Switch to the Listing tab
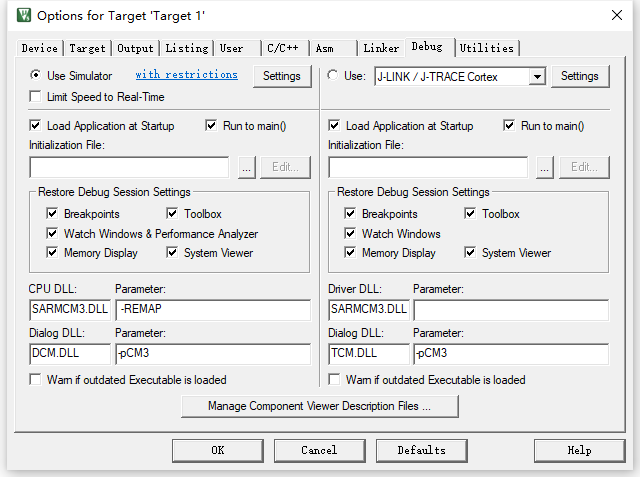Screen dimensions: 640x477 click(187, 48)
